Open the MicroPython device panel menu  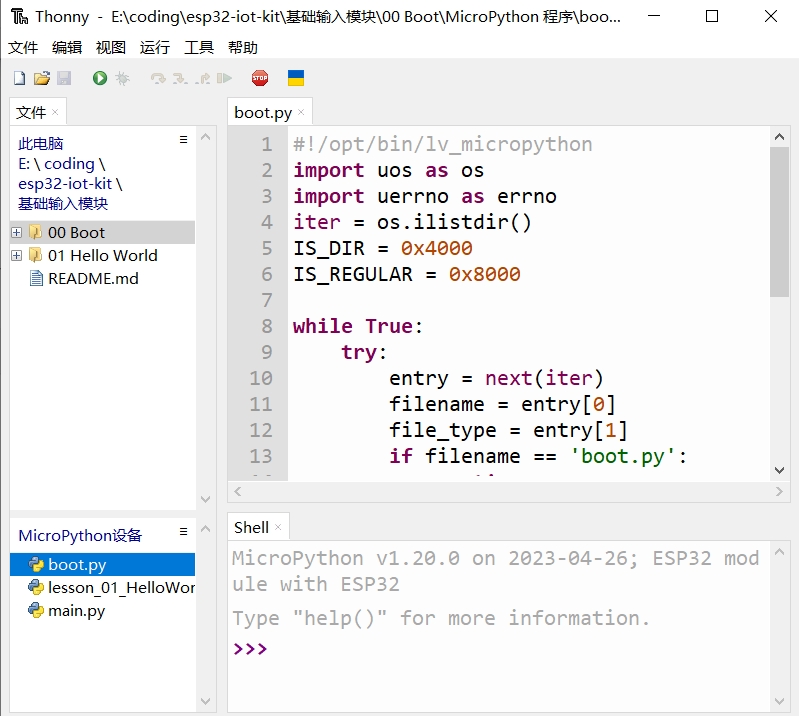pyautogui.click(x=183, y=532)
